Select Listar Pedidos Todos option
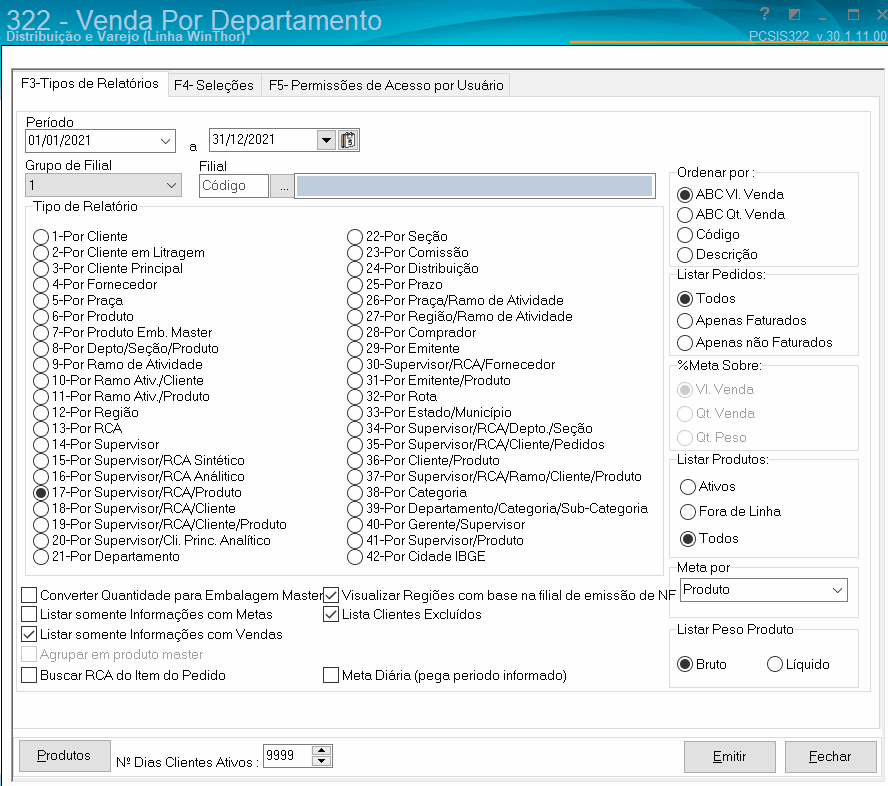888x786 pixels. click(x=706, y=298)
